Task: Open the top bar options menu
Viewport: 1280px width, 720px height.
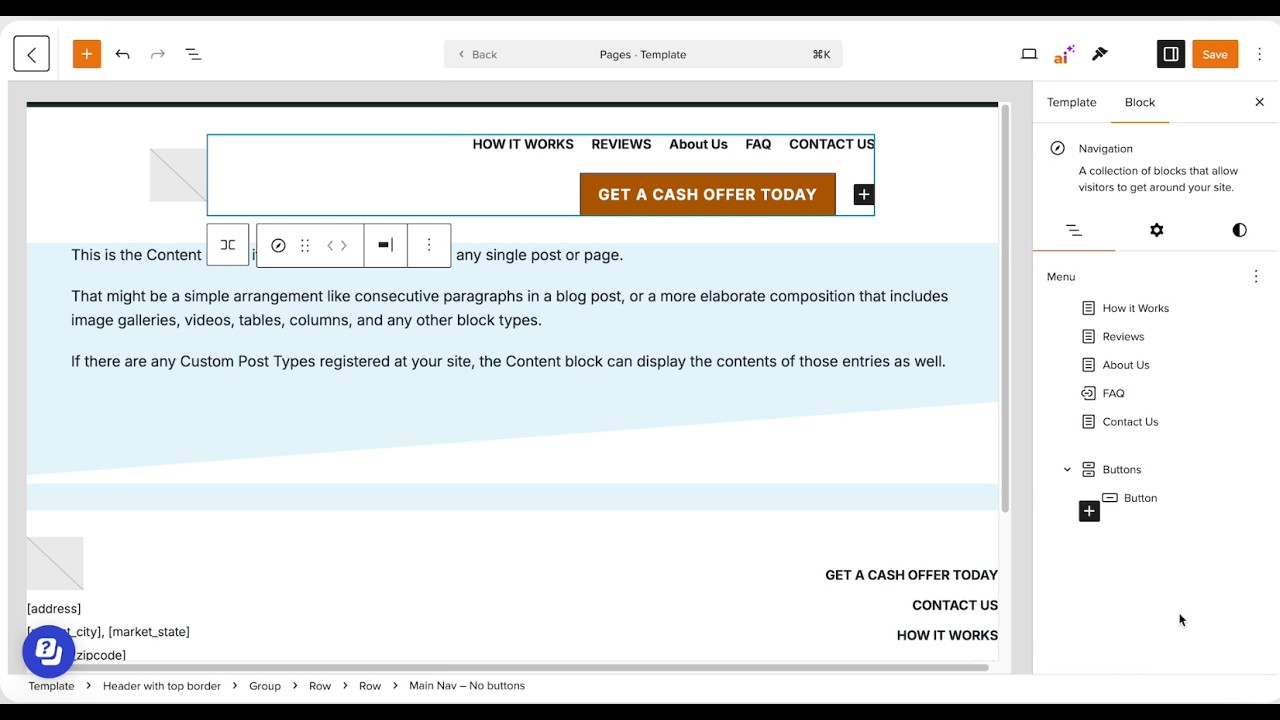Action: point(1259,54)
